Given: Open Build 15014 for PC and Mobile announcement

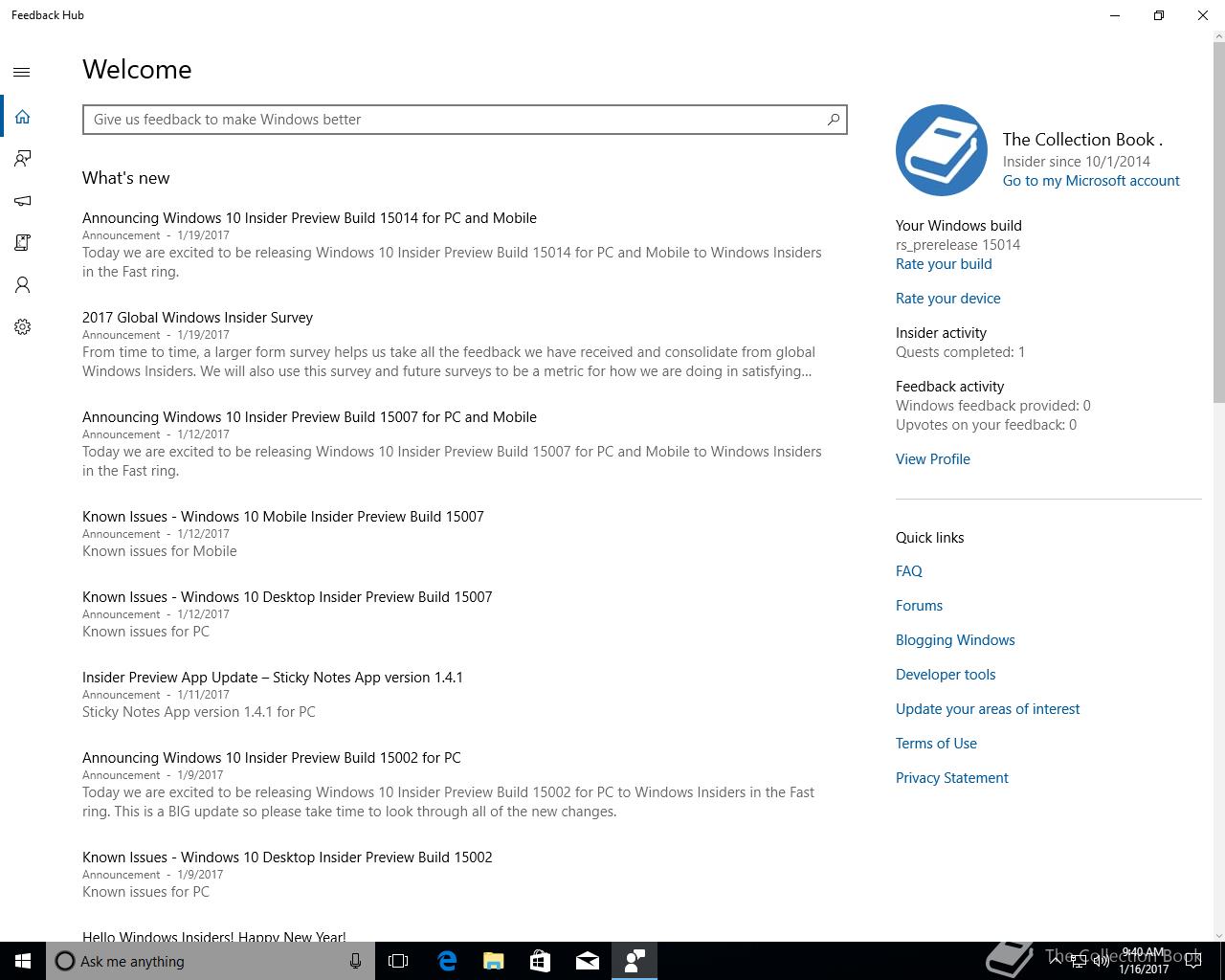Looking at the screenshot, I should tap(309, 218).
